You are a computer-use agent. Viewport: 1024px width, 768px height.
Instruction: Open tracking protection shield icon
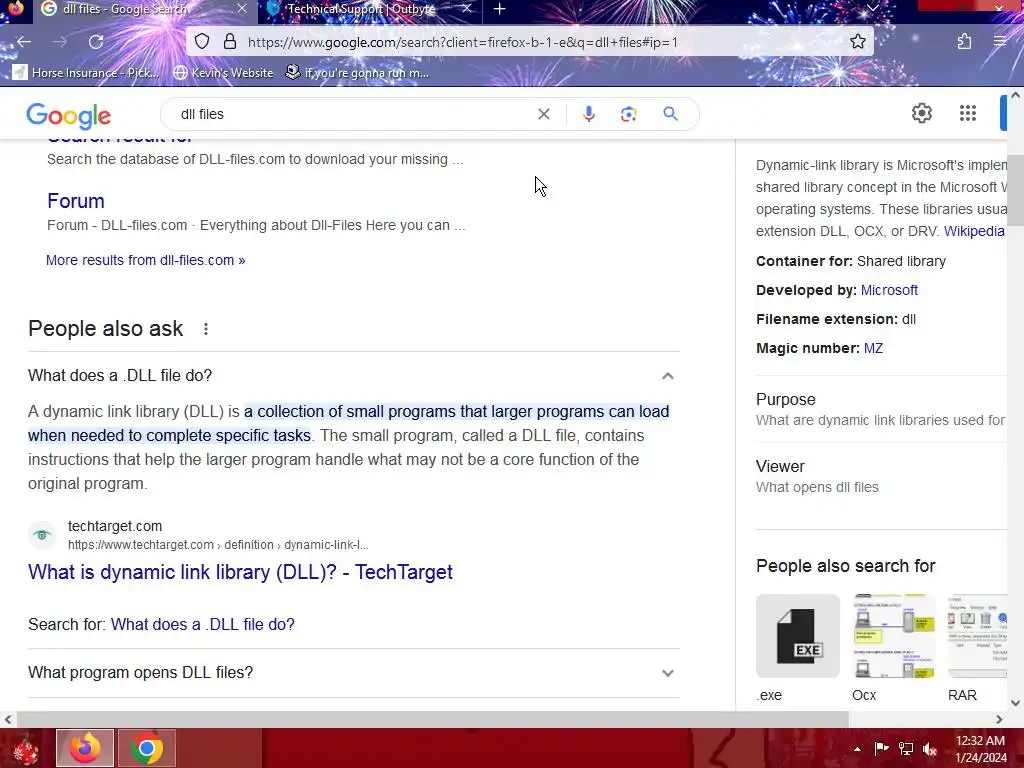pyautogui.click(x=202, y=42)
